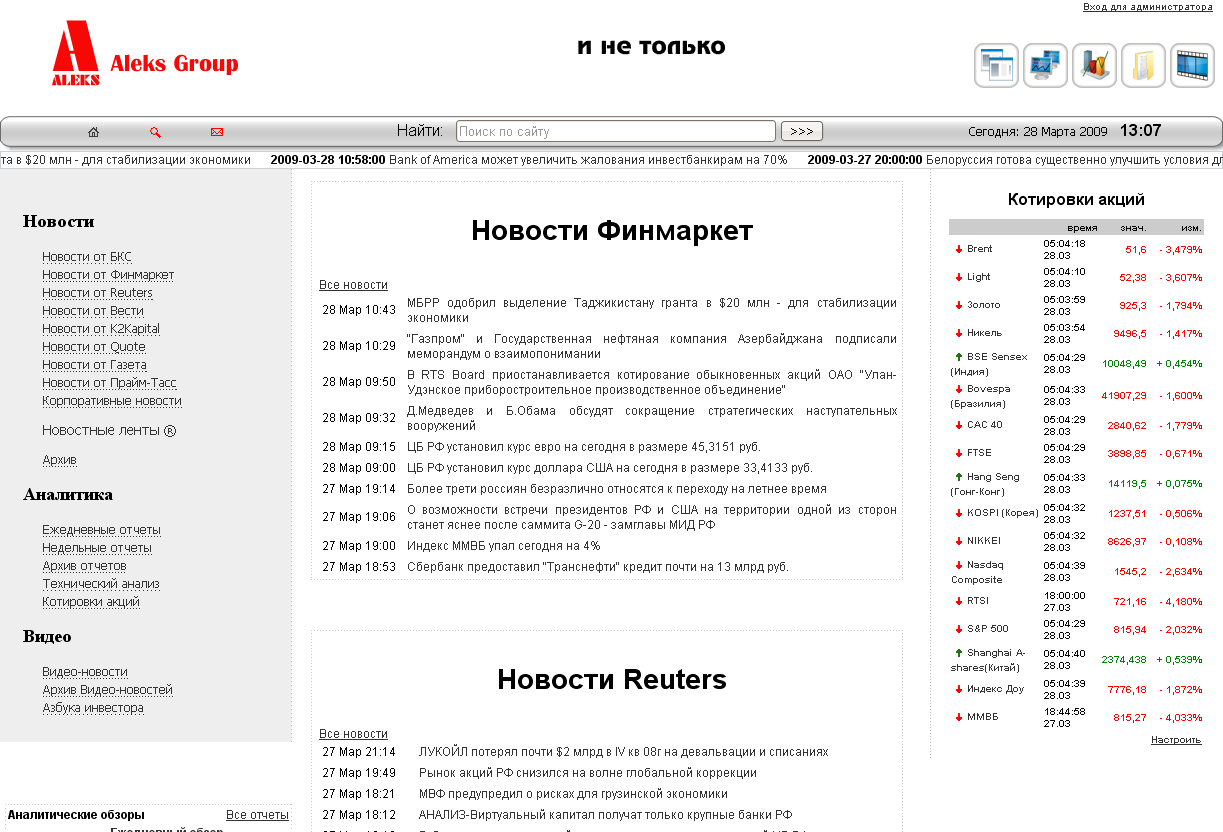The height and width of the screenshot is (832, 1223).
Task: Click the S&P 500 quote name
Action: tap(988, 629)
